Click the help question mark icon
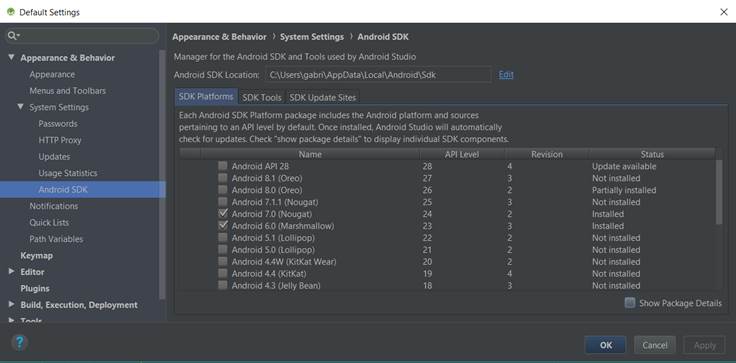 tap(20, 343)
